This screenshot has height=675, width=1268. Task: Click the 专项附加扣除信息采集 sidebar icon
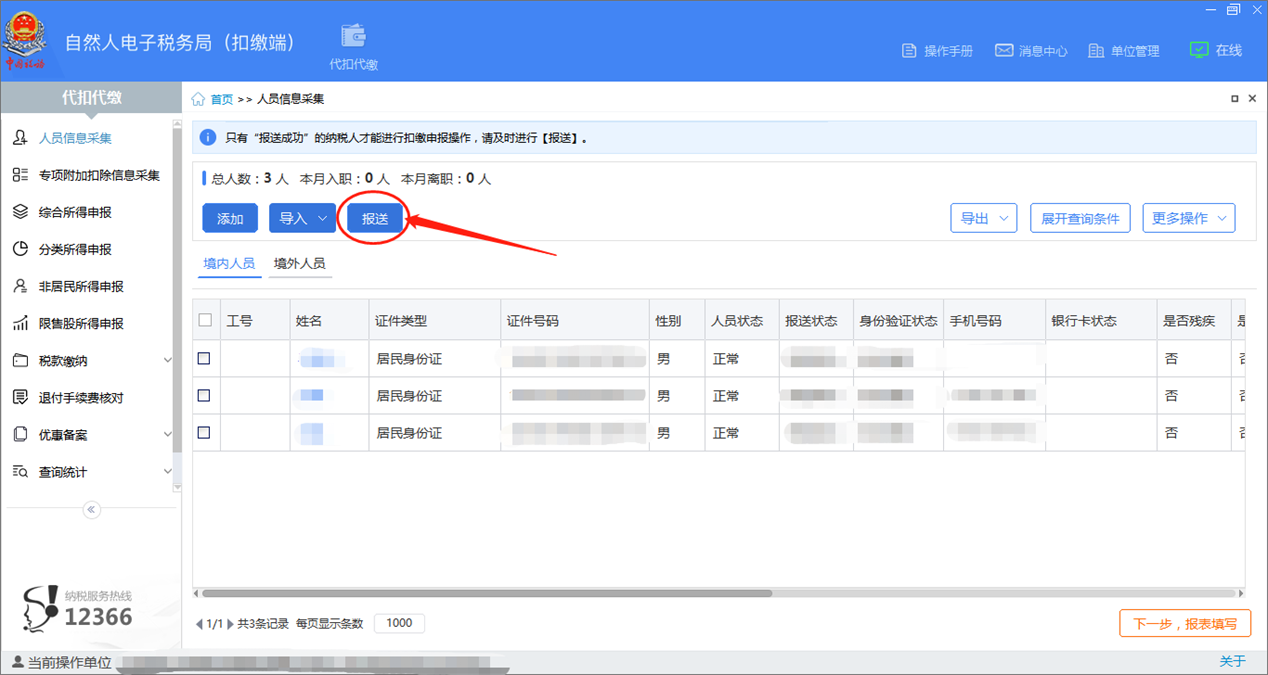20,175
